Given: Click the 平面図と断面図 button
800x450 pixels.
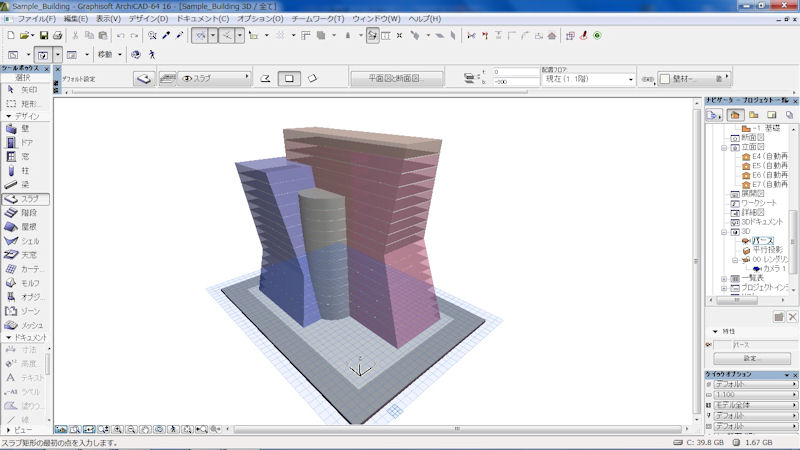Looking at the screenshot, I should point(395,78).
